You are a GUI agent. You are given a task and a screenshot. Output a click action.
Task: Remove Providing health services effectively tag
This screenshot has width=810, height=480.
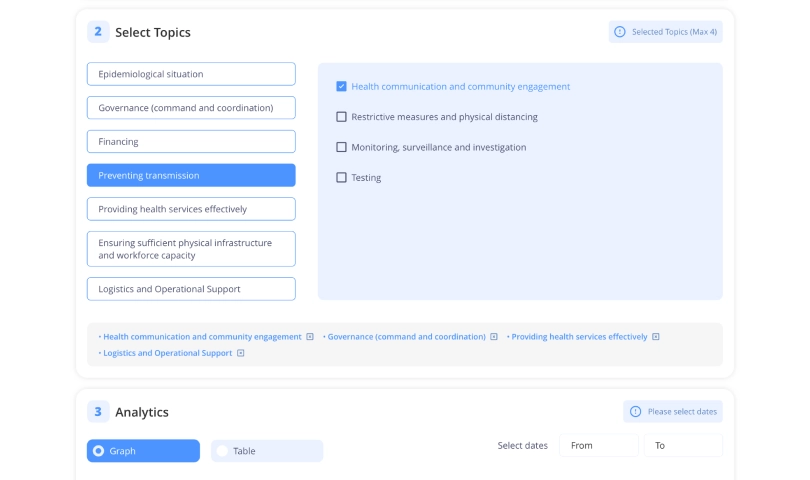pos(656,337)
